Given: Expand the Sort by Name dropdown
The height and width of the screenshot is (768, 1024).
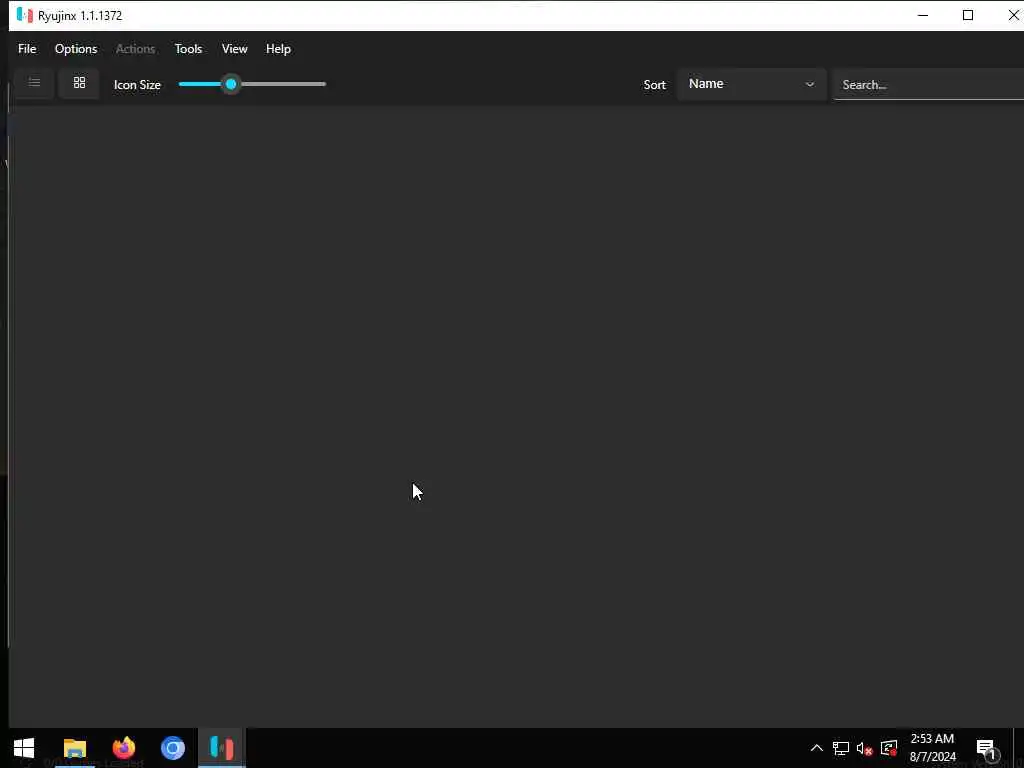Looking at the screenshot, I should 752,84.
